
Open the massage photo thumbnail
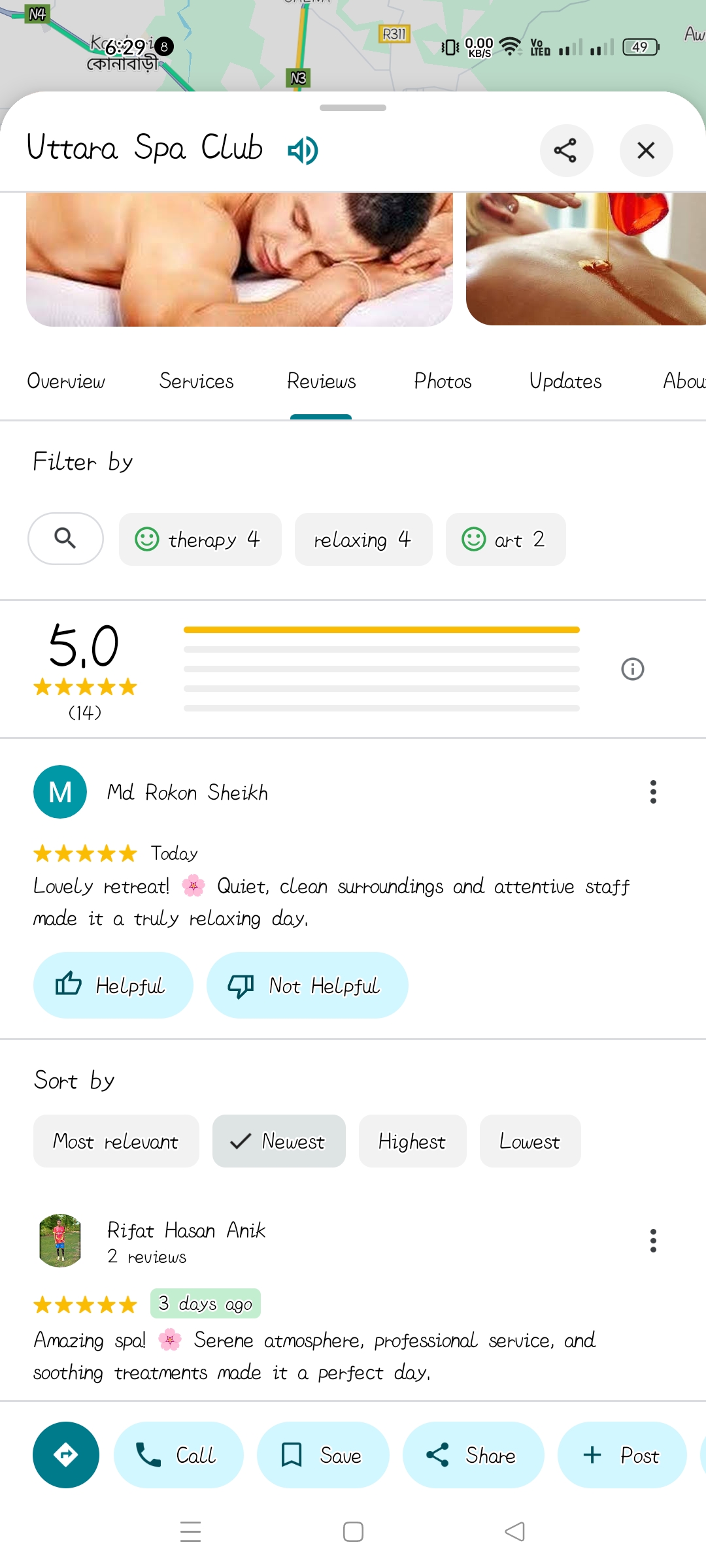[x=239, y=259]
